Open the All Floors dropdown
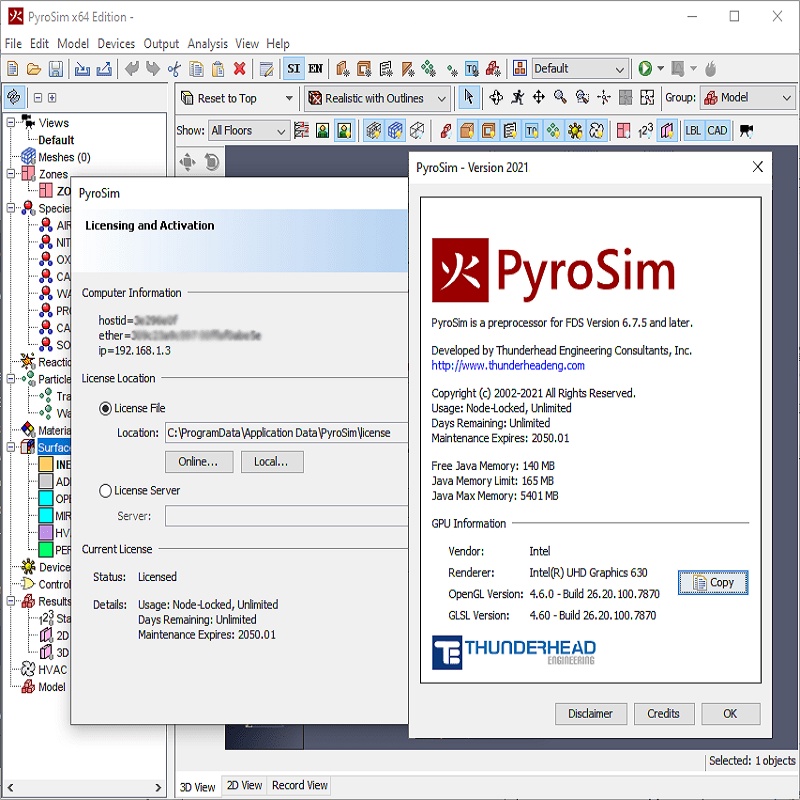This screenshot has width=800, height=800. [248, 131]
